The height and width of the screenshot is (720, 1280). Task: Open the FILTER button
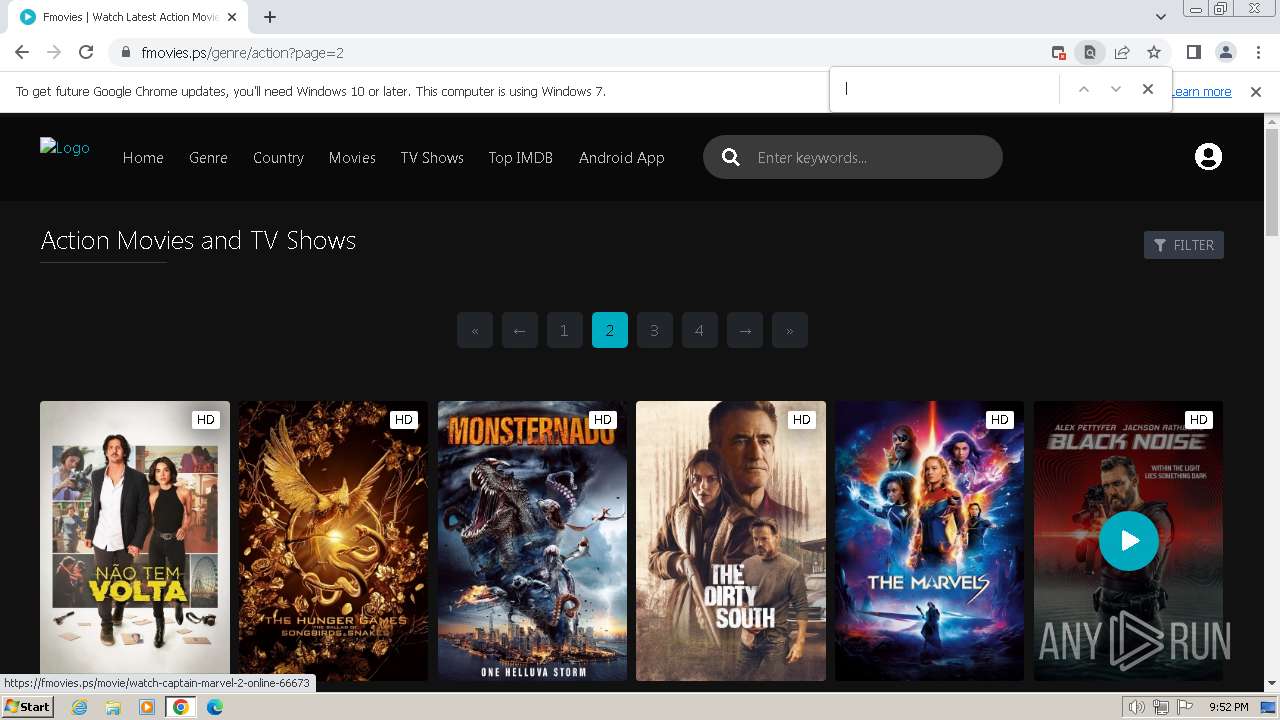point(1184,245)
